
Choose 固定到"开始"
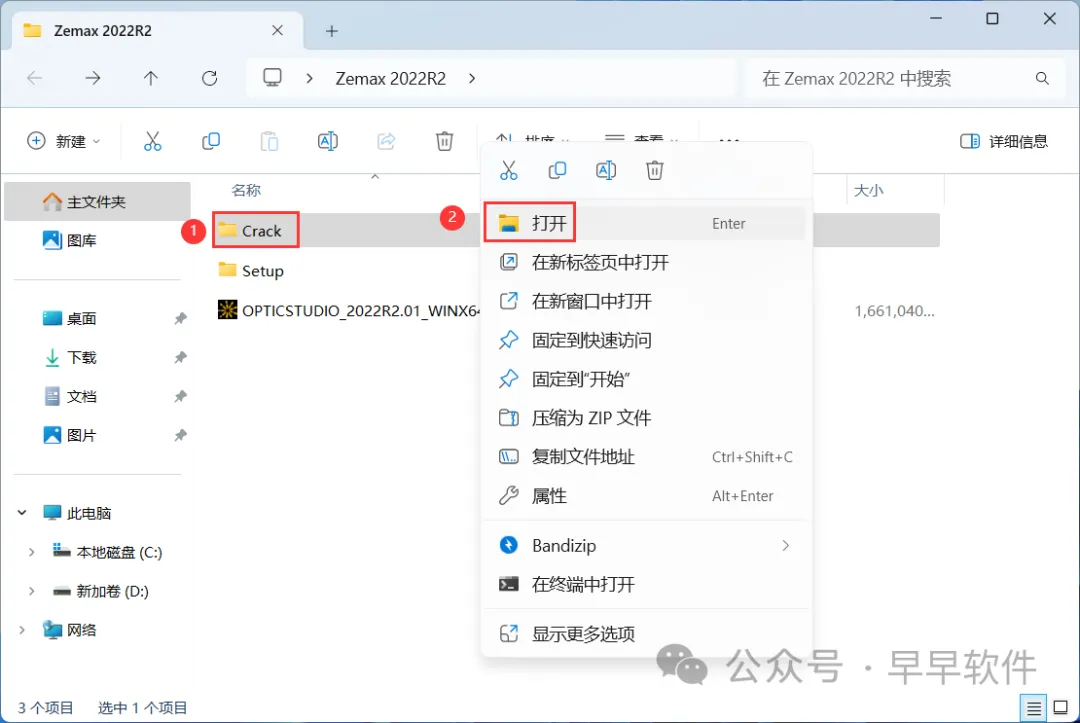coord(645,379)
